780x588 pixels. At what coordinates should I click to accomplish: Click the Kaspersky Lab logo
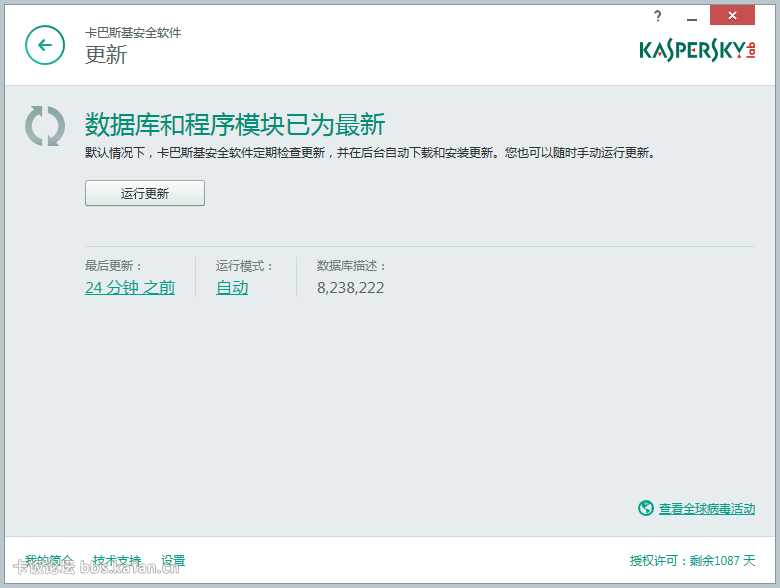697,50
